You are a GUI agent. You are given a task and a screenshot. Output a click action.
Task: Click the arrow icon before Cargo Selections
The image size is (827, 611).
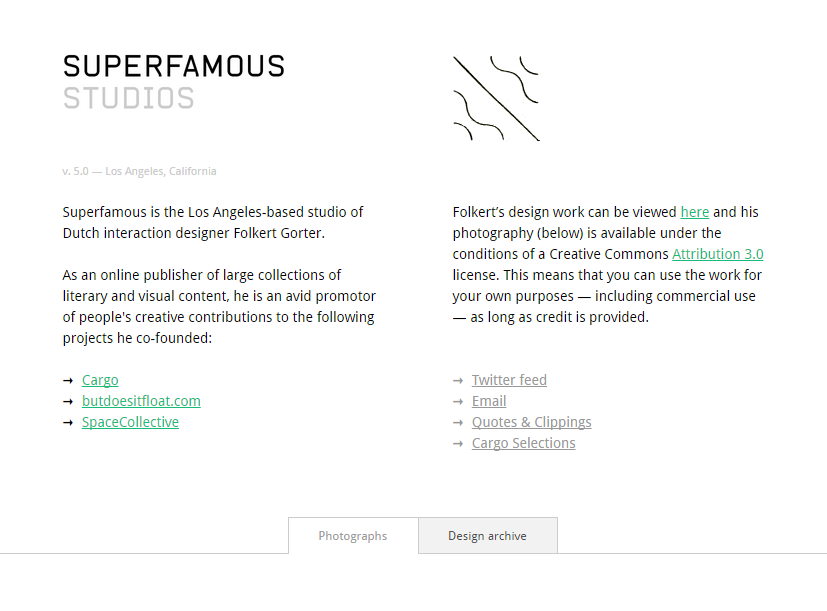coord(458,443)
